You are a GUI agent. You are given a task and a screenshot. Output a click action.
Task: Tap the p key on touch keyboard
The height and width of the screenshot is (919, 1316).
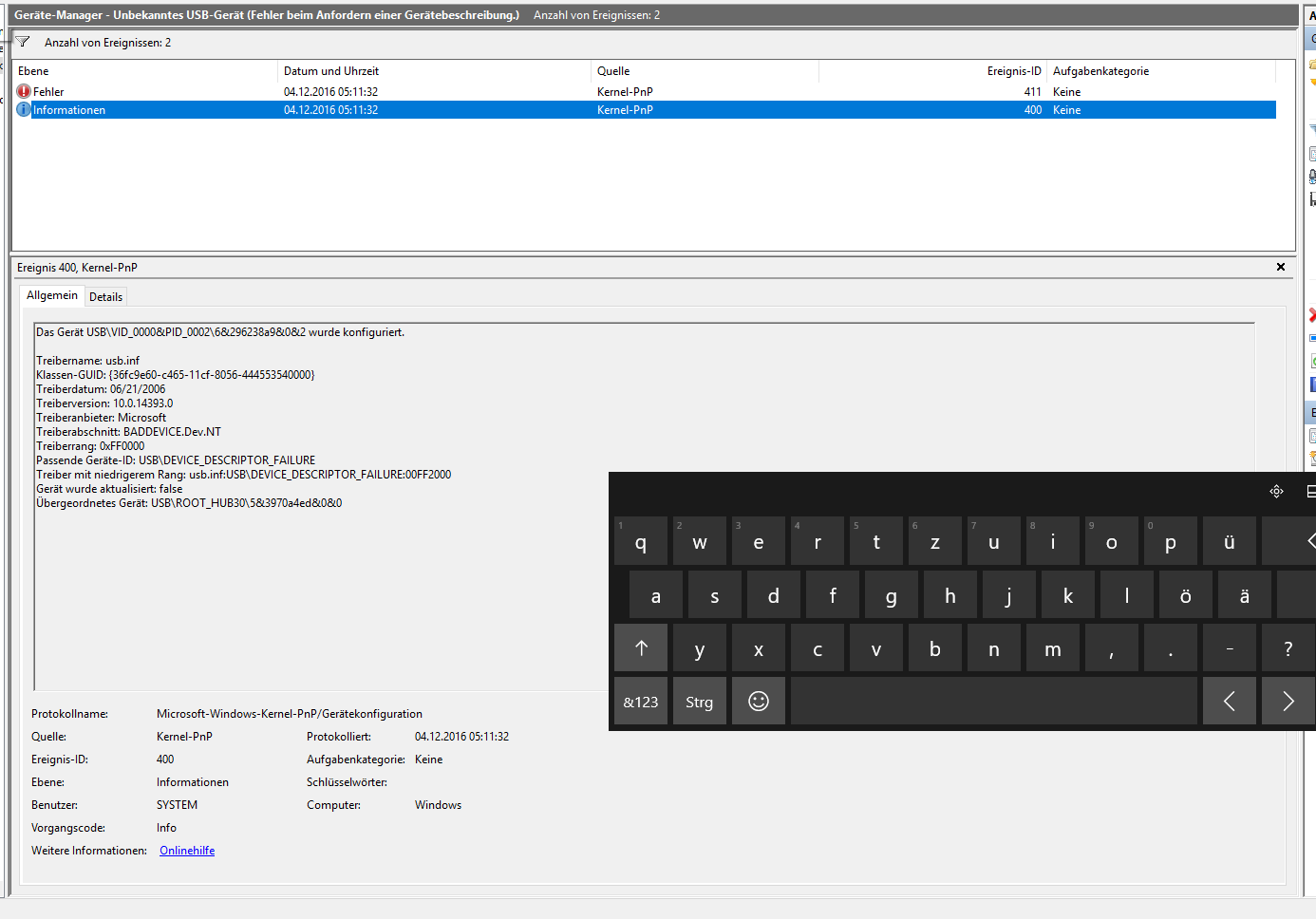pyautogui.click(x=1171, y=541)
